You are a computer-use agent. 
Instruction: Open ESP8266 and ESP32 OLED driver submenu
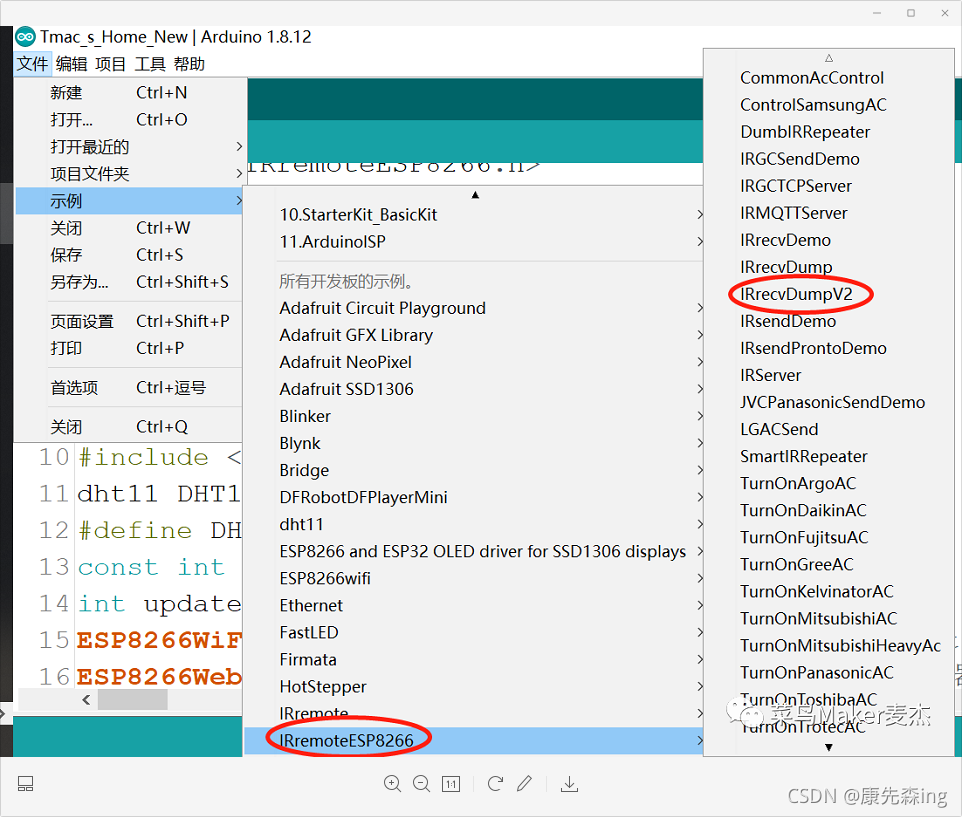(x=474, y=551)
